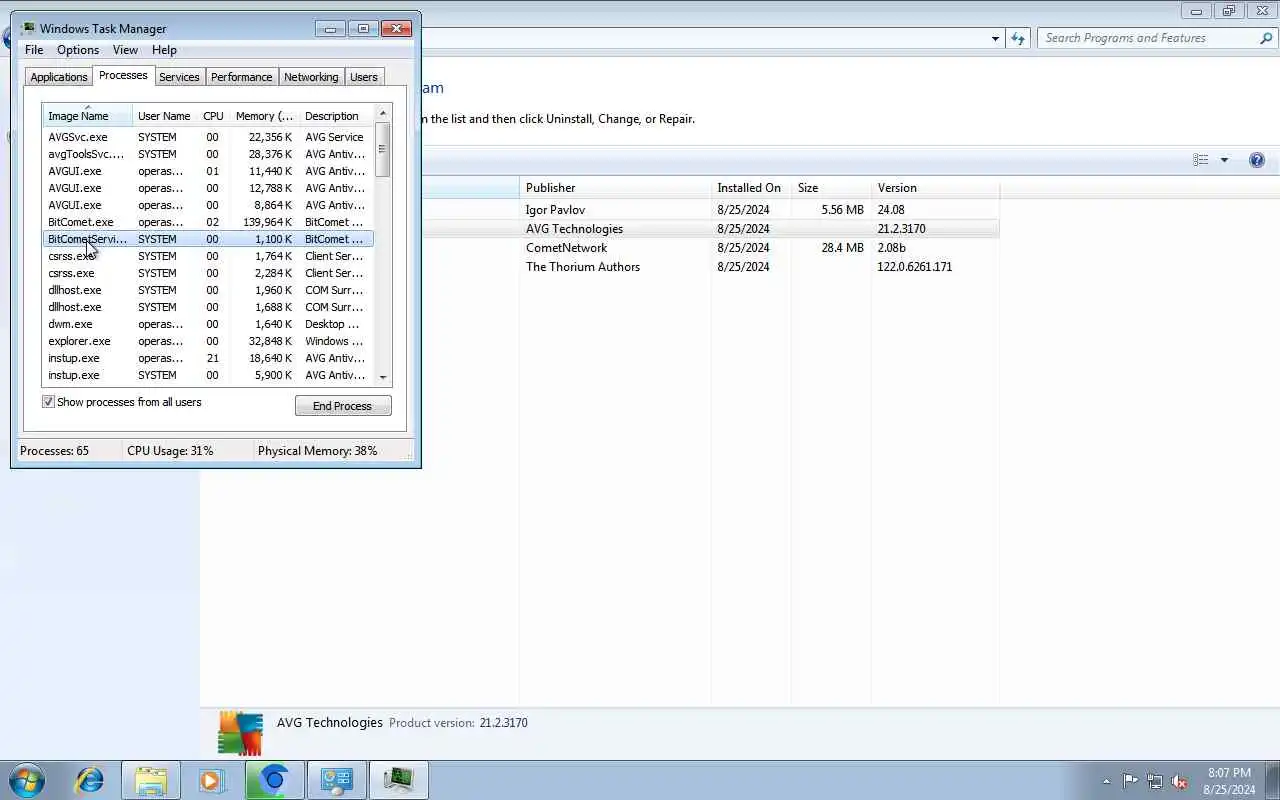This screenshot has height=800, width=1280.
Task: Launch Internet Explorer from the taskbar
Action: (89, 780)
